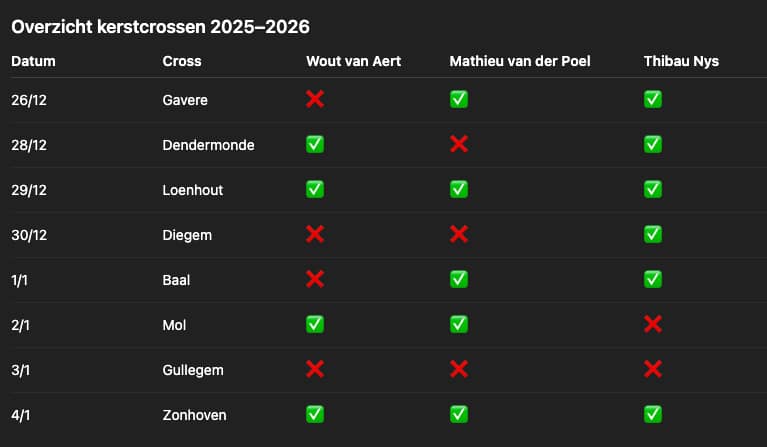Select the Cross column header
This screenshot has width=767, height=447.
[182, 61]
